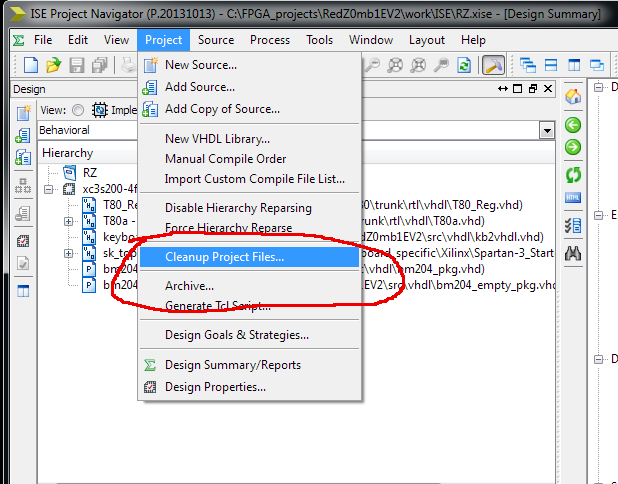Screen dimensions: 618x484
Task: Collapse the E tree node in right panel
Action: [x=599, y=215]
